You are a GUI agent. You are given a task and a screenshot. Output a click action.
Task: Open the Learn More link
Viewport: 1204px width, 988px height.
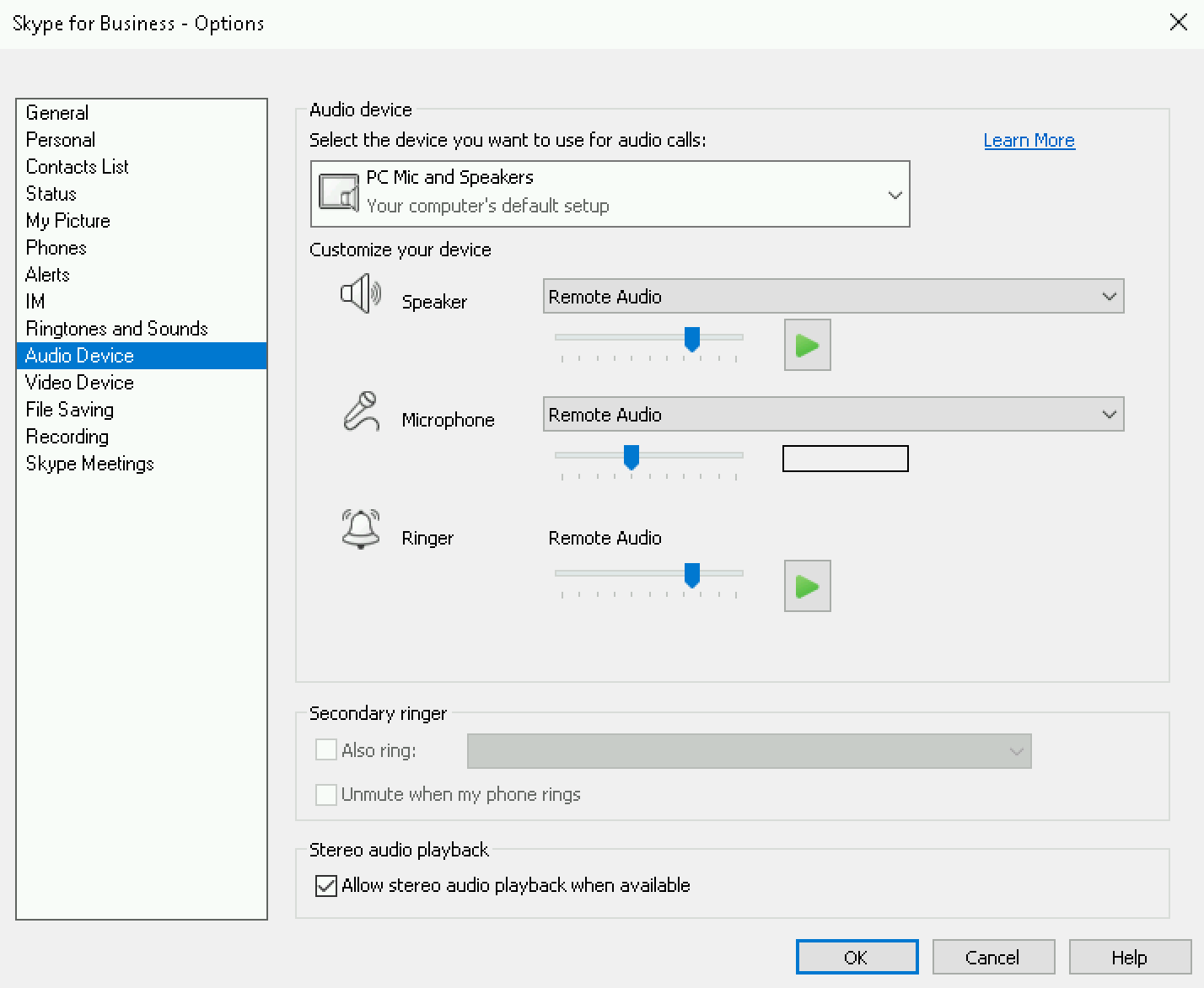pos(1029,140)
